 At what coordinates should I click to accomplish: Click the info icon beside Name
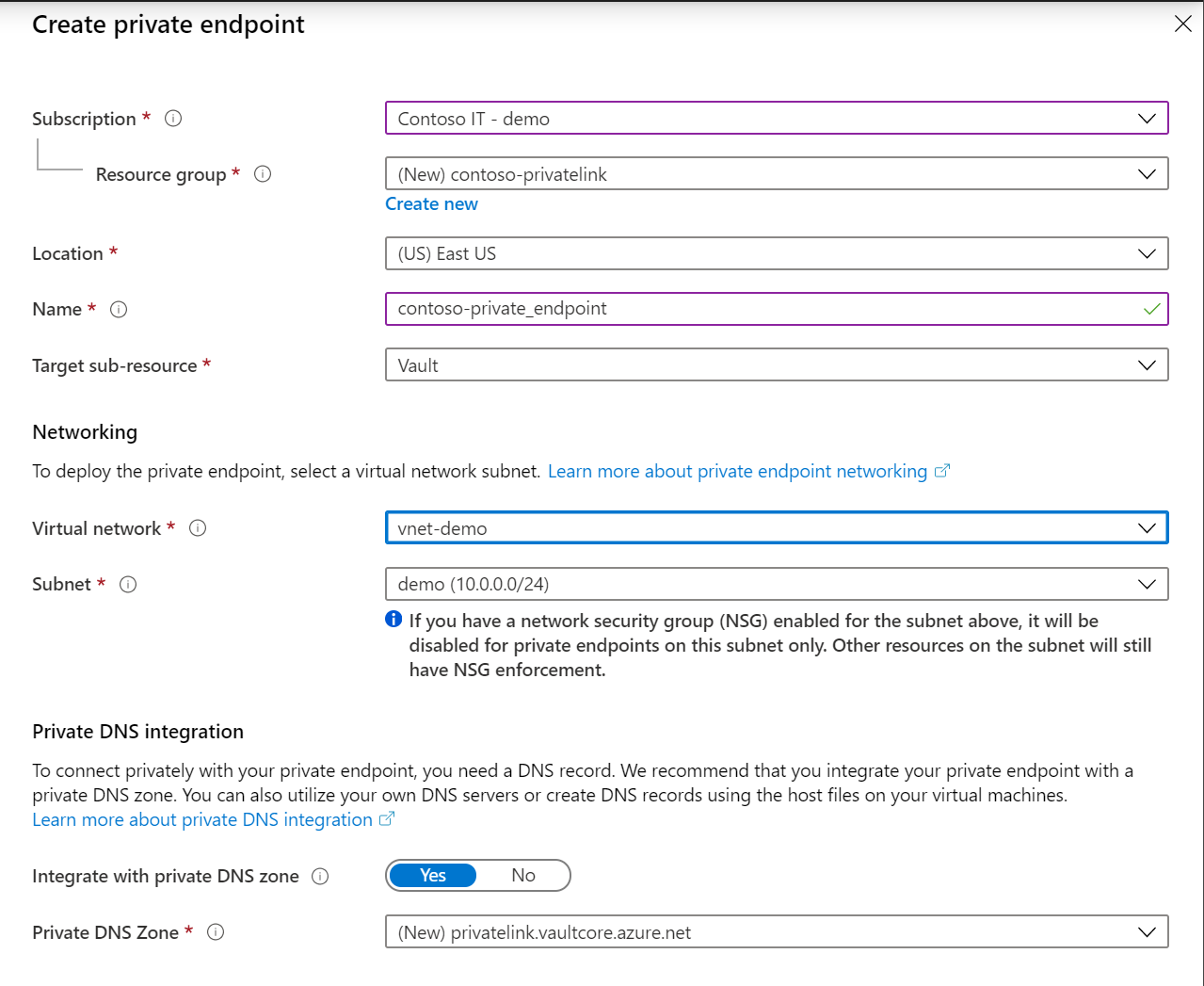(119, 309)
